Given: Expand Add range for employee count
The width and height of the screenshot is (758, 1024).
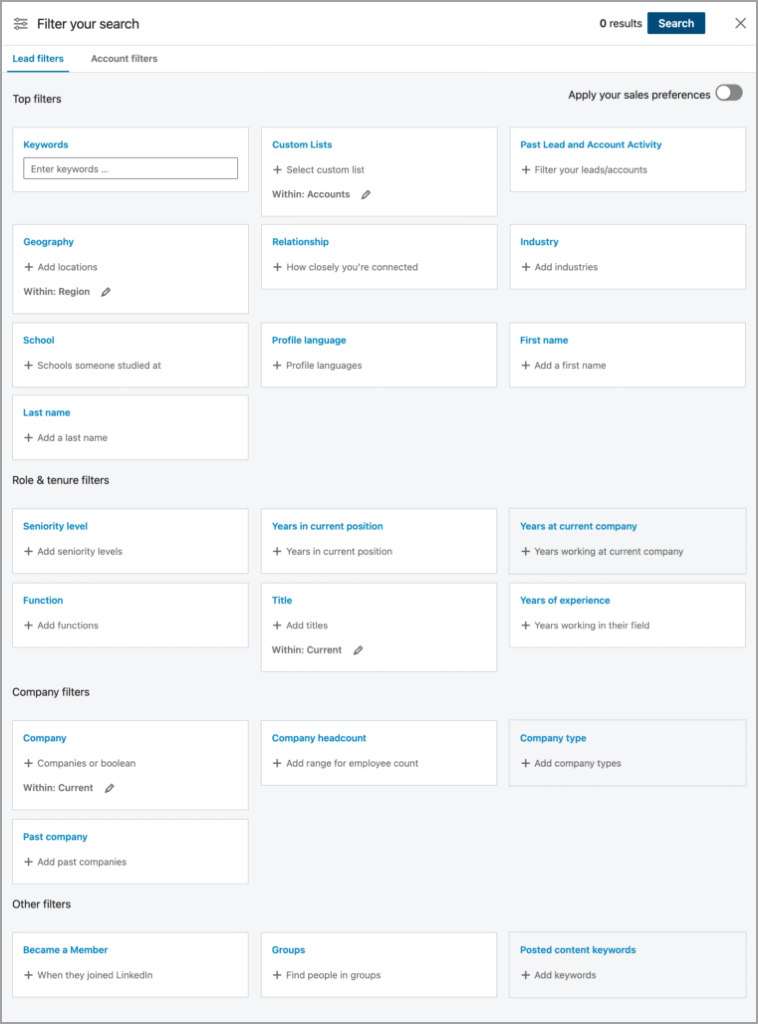Looking at the screenshot, I should (x=345, y=763).
